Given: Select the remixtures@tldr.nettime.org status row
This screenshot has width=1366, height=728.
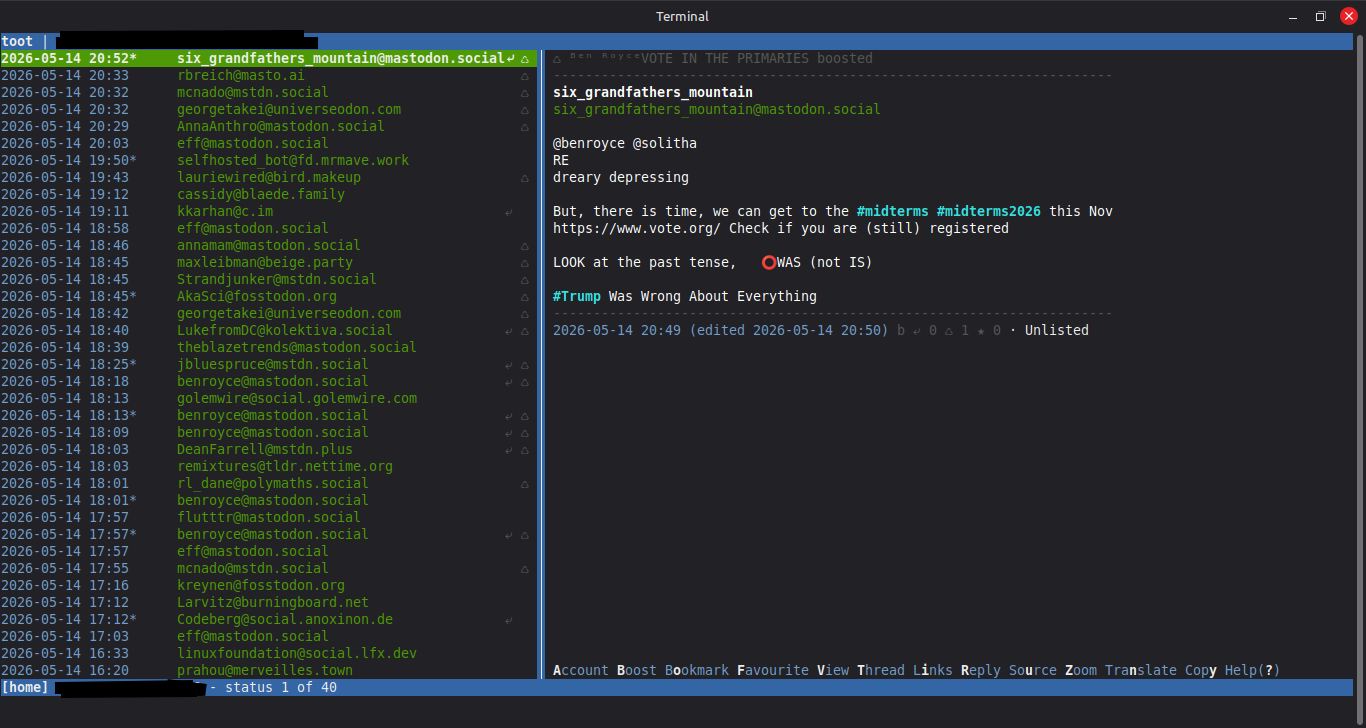Looking at the screenshot, I should tap(268, 466).
